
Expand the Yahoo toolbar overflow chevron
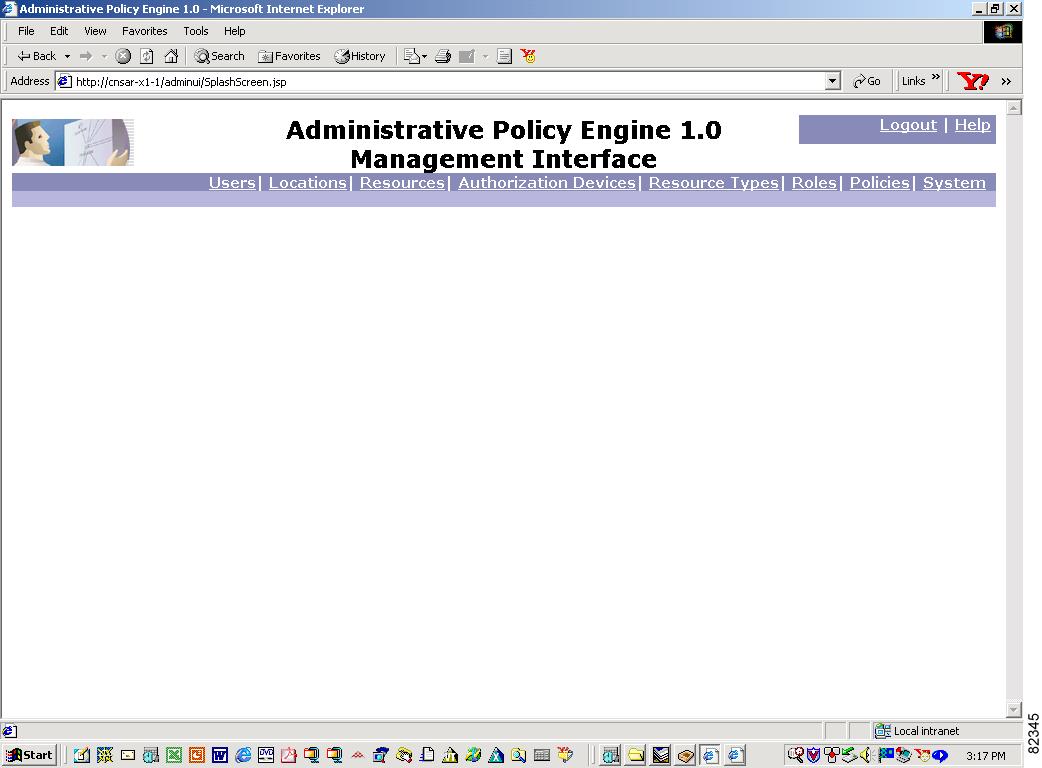point(1006,82)
